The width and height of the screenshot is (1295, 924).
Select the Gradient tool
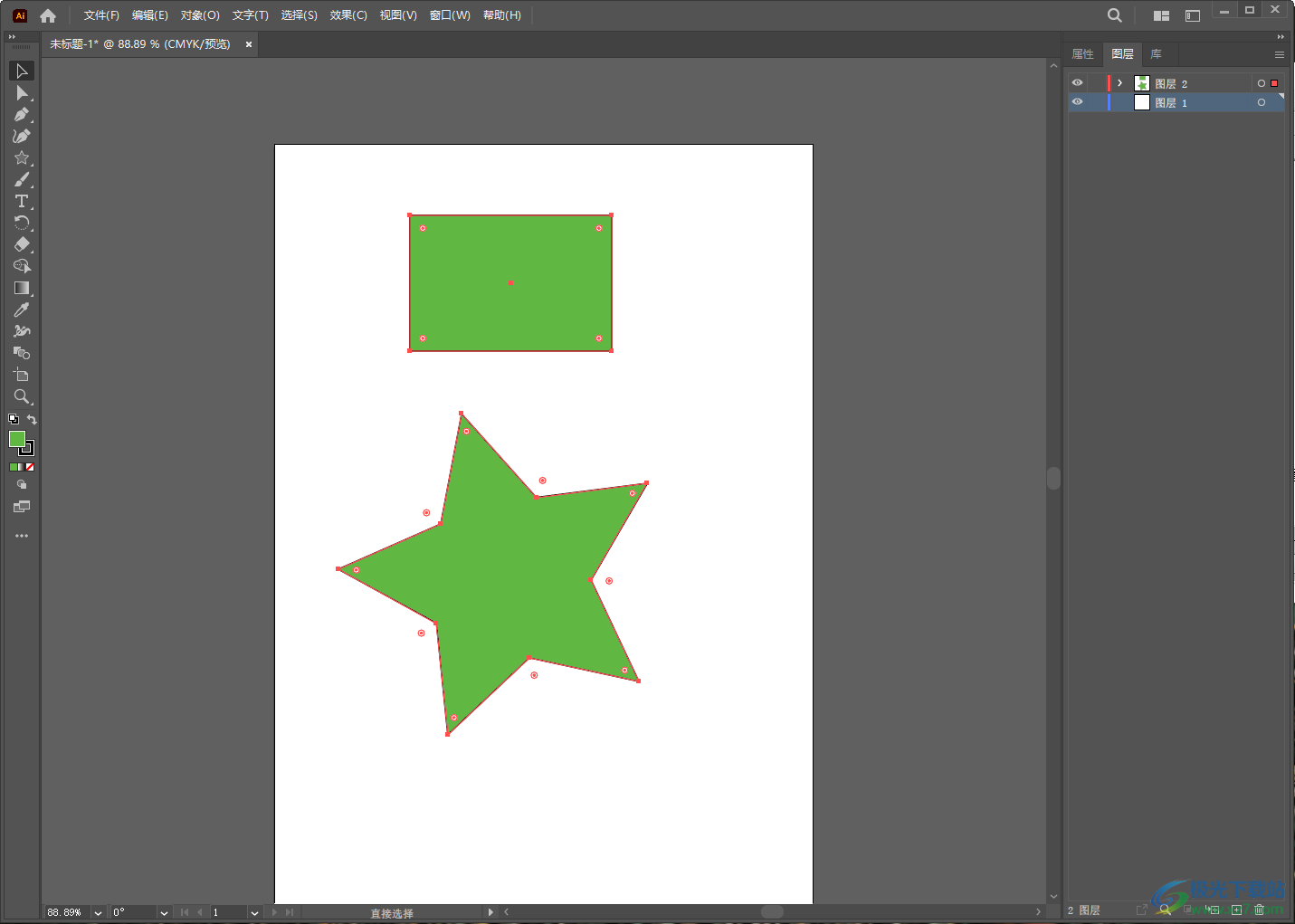22,288
